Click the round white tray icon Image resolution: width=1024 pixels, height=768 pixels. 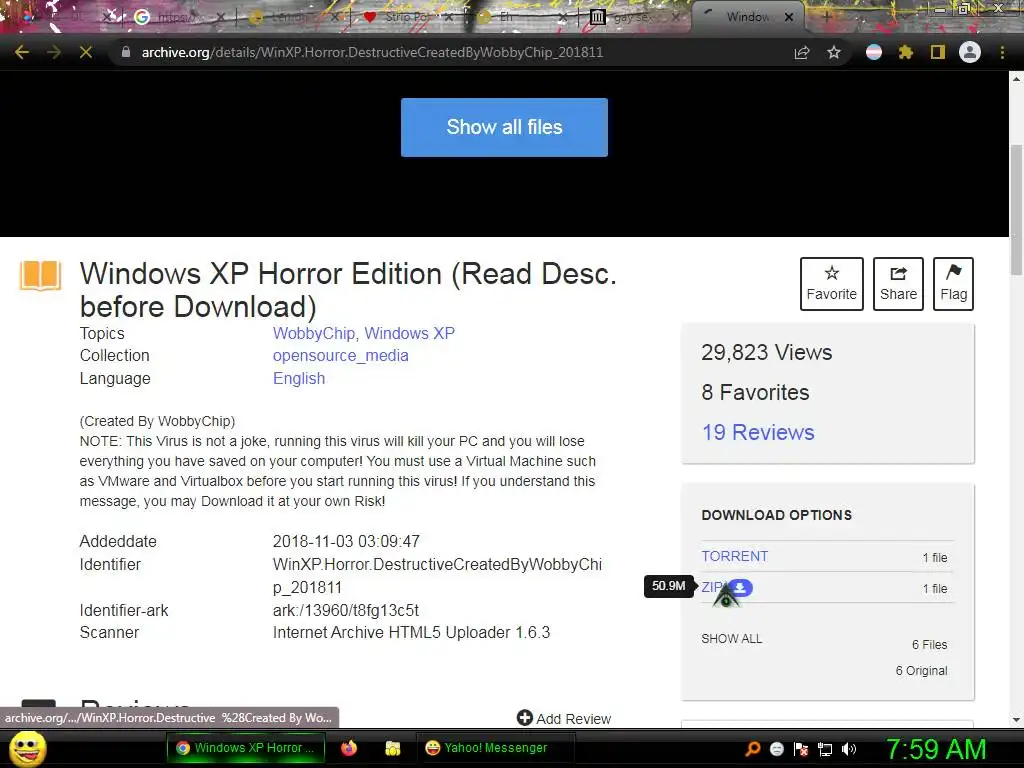(x=776, y=749)
